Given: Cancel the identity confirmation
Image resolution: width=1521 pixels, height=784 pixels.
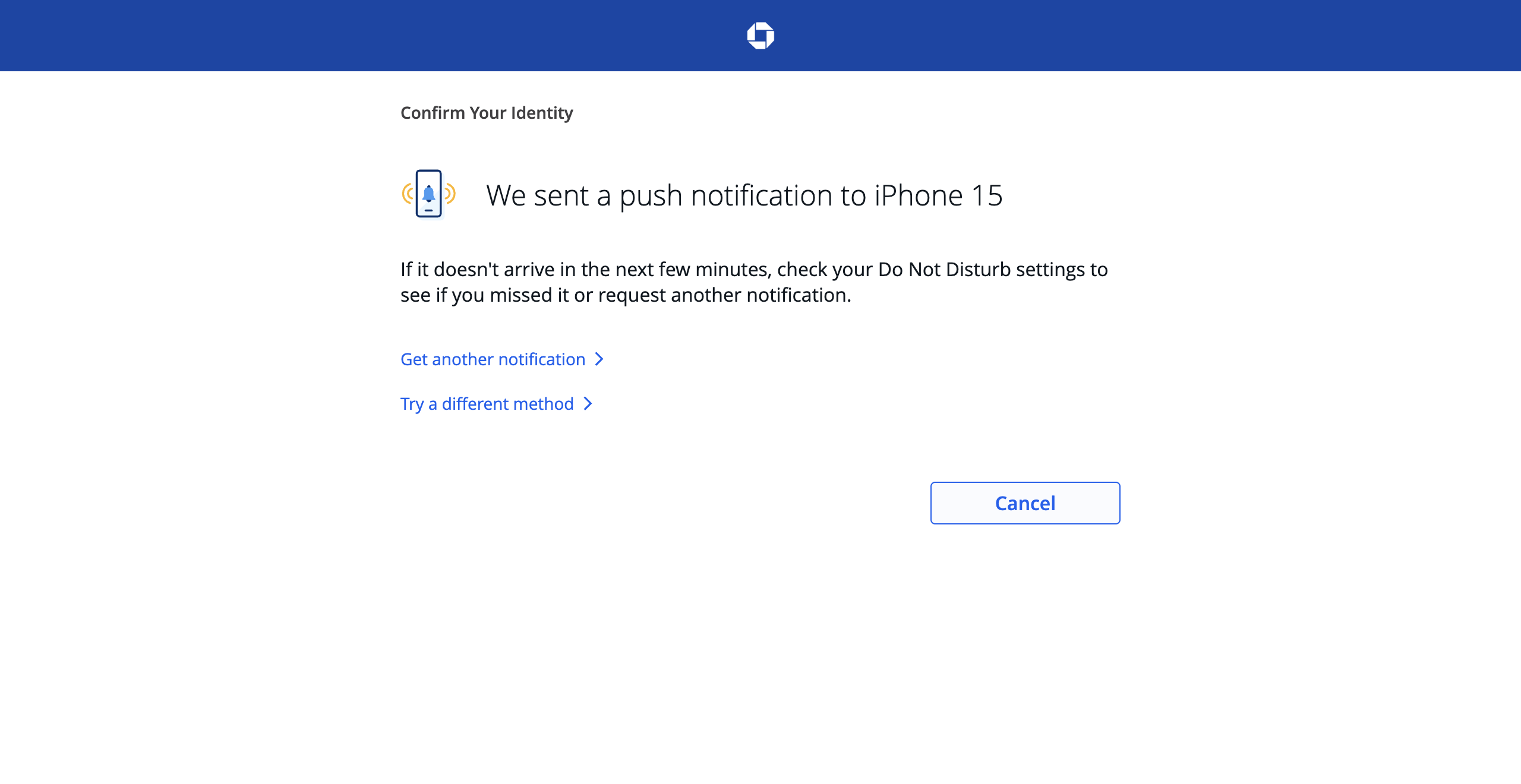Looking at the screenshot, I should pyautogui.click(x=1025, y=503).
